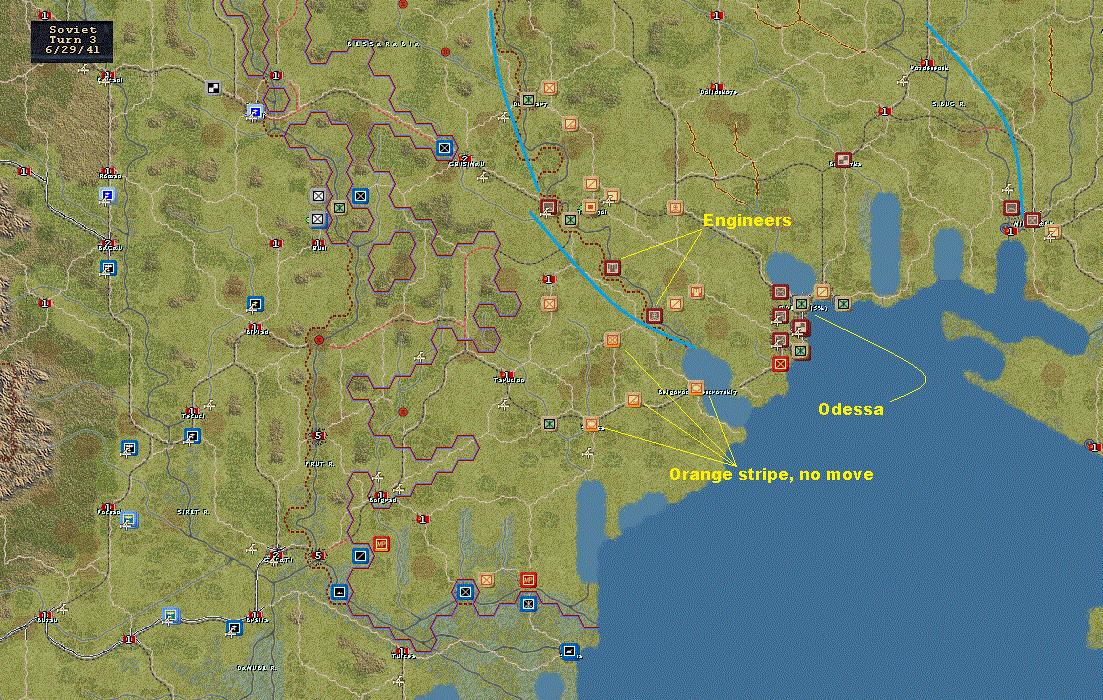1103x700 pixels.
Task: Select slash-symbol counter southeast of Dubossary
Action: pos(570,124)
